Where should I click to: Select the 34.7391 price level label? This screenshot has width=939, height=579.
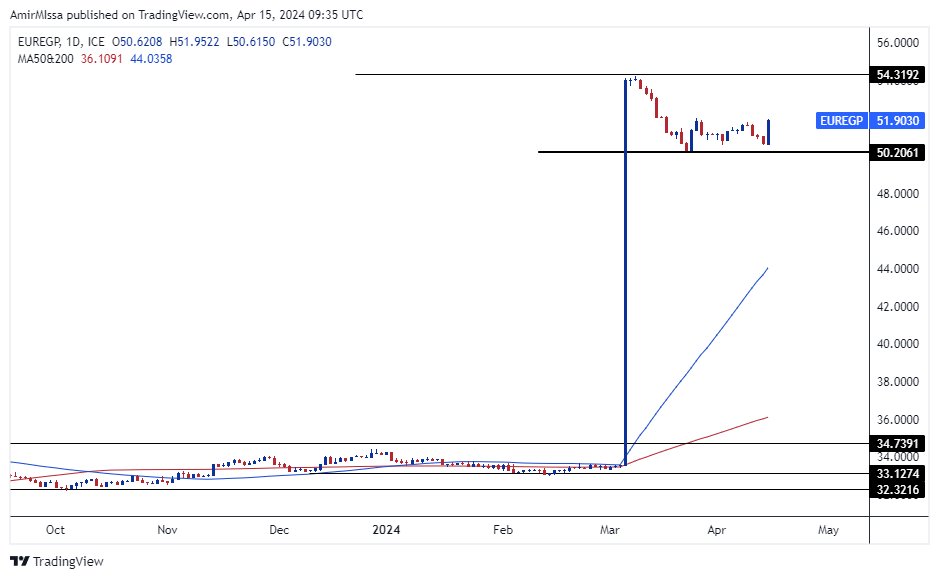point(897,444)
